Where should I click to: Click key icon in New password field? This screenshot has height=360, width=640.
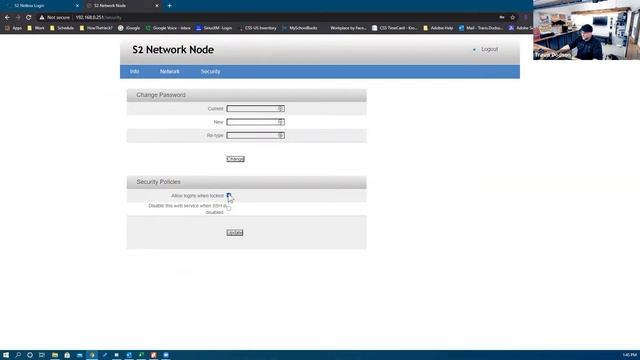[280, 122]
